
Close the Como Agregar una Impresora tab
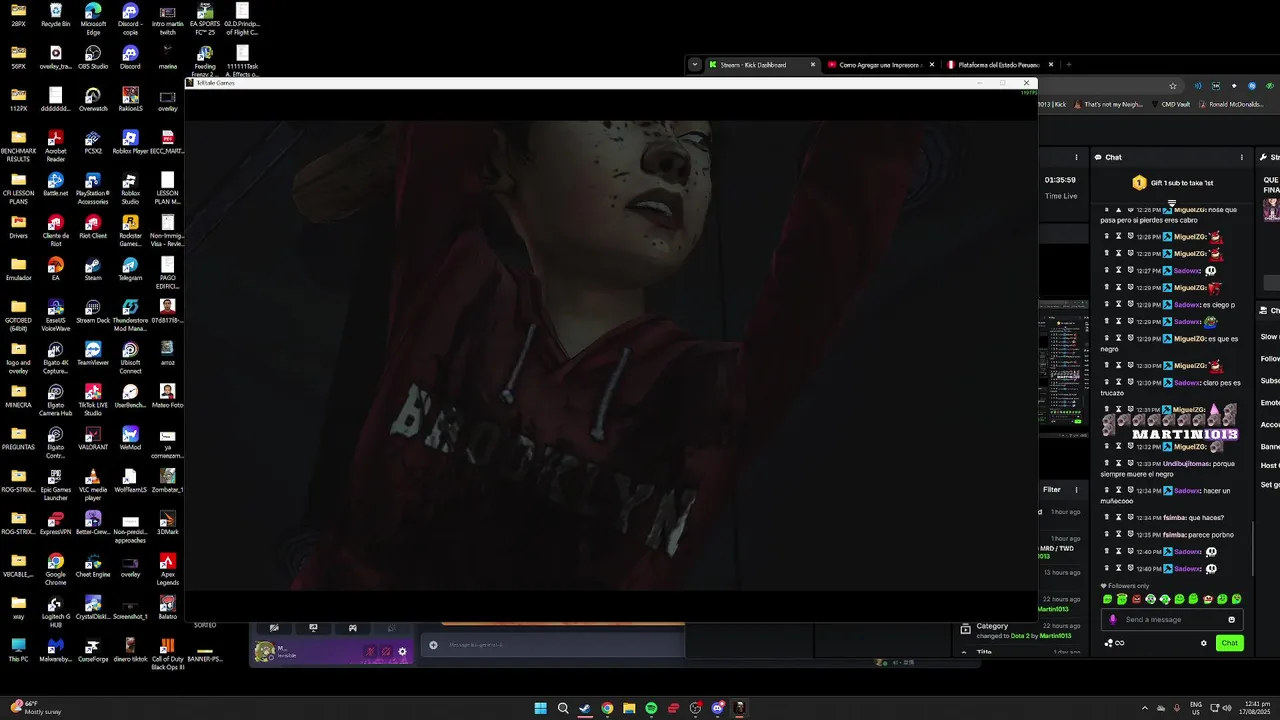coord(932,64)
